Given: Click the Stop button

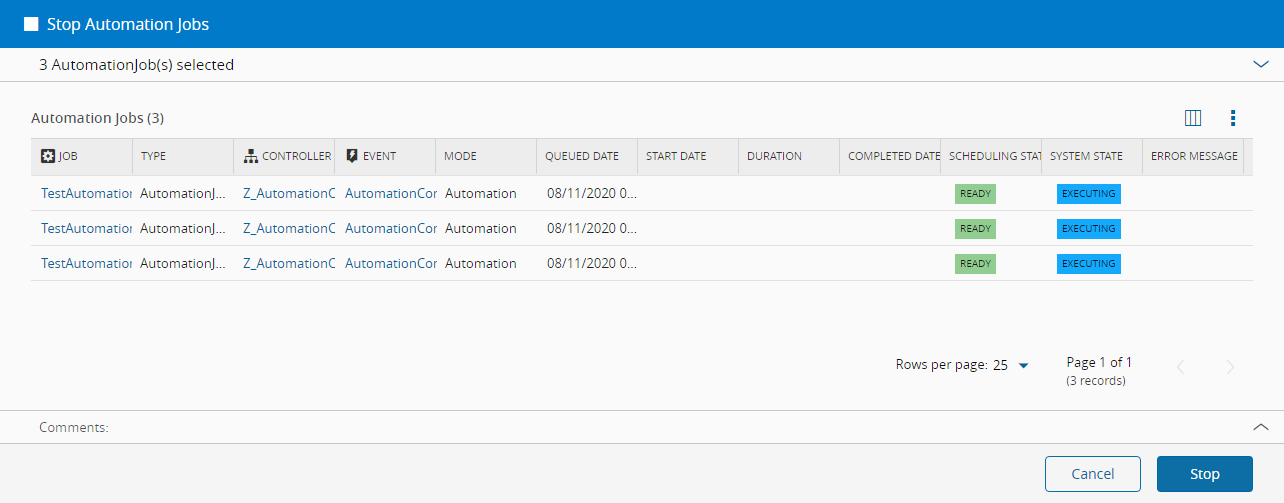Looking at the screenshot, I should click(x=1205, y=474).
